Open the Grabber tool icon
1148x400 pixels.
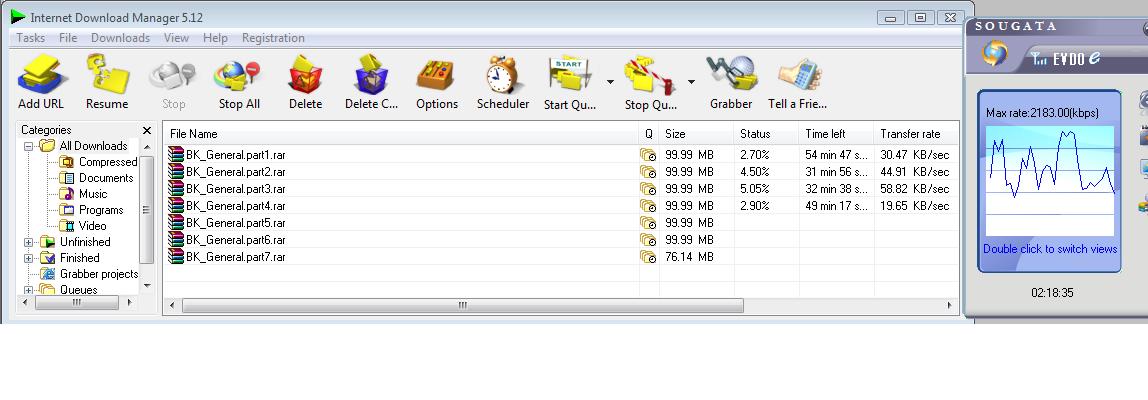click(x=731, y=75)
